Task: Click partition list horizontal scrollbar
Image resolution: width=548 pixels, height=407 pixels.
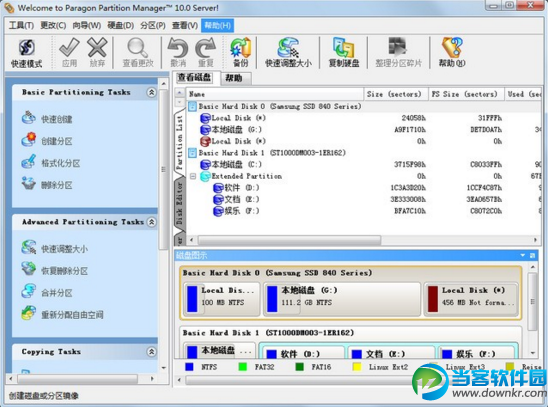Action: click(289, 240)
